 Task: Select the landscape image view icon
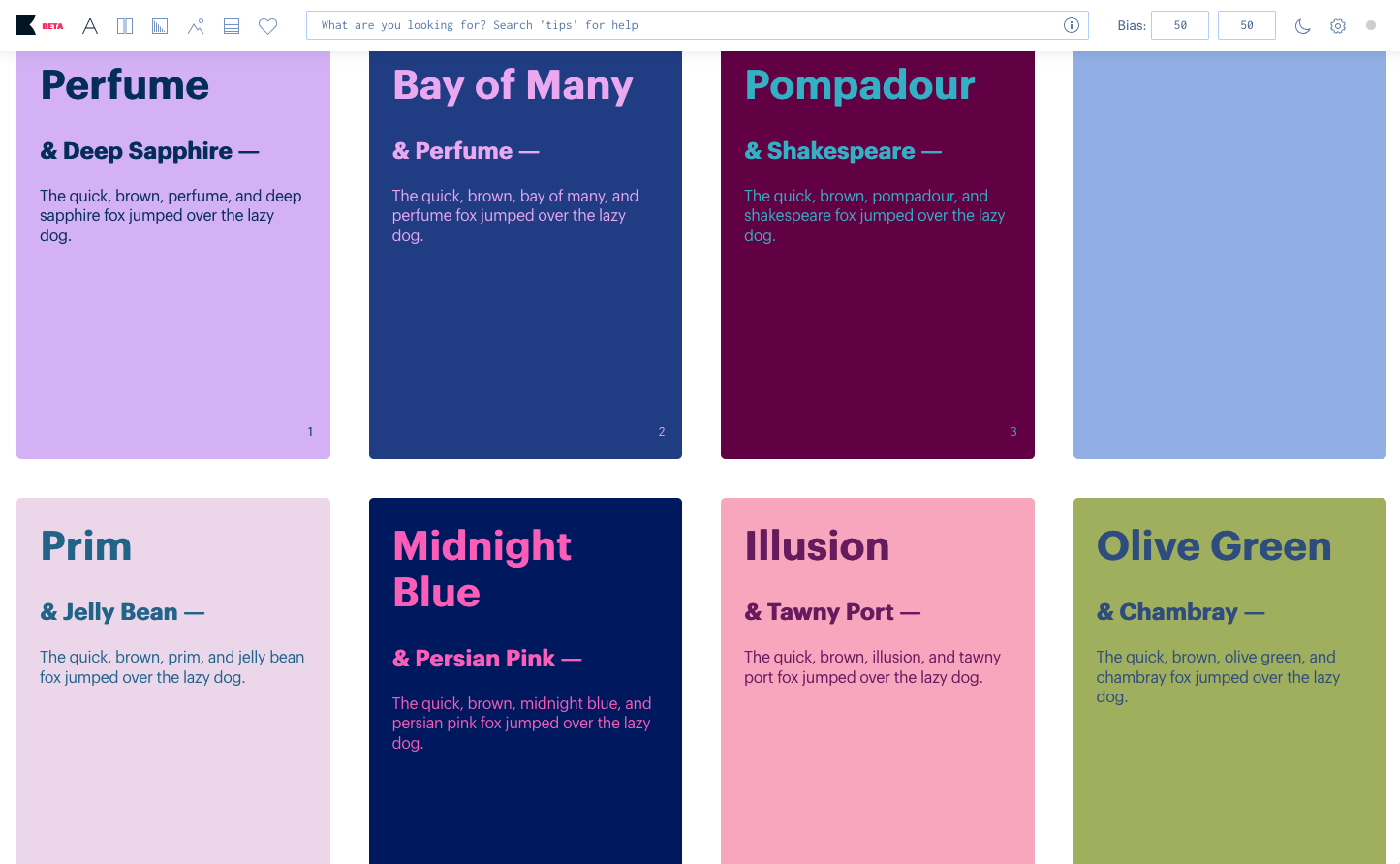click(196, 26)
